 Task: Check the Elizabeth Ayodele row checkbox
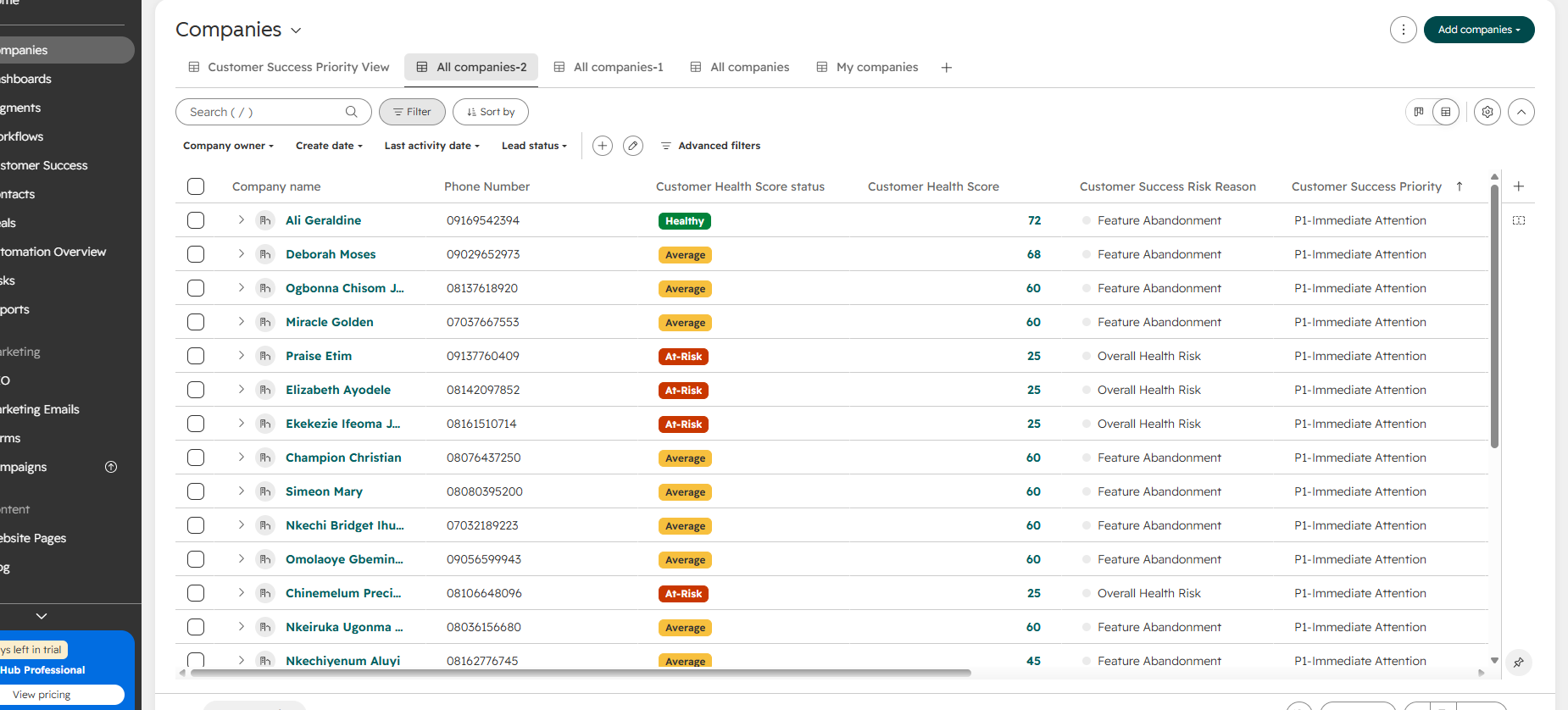(196, 390)
